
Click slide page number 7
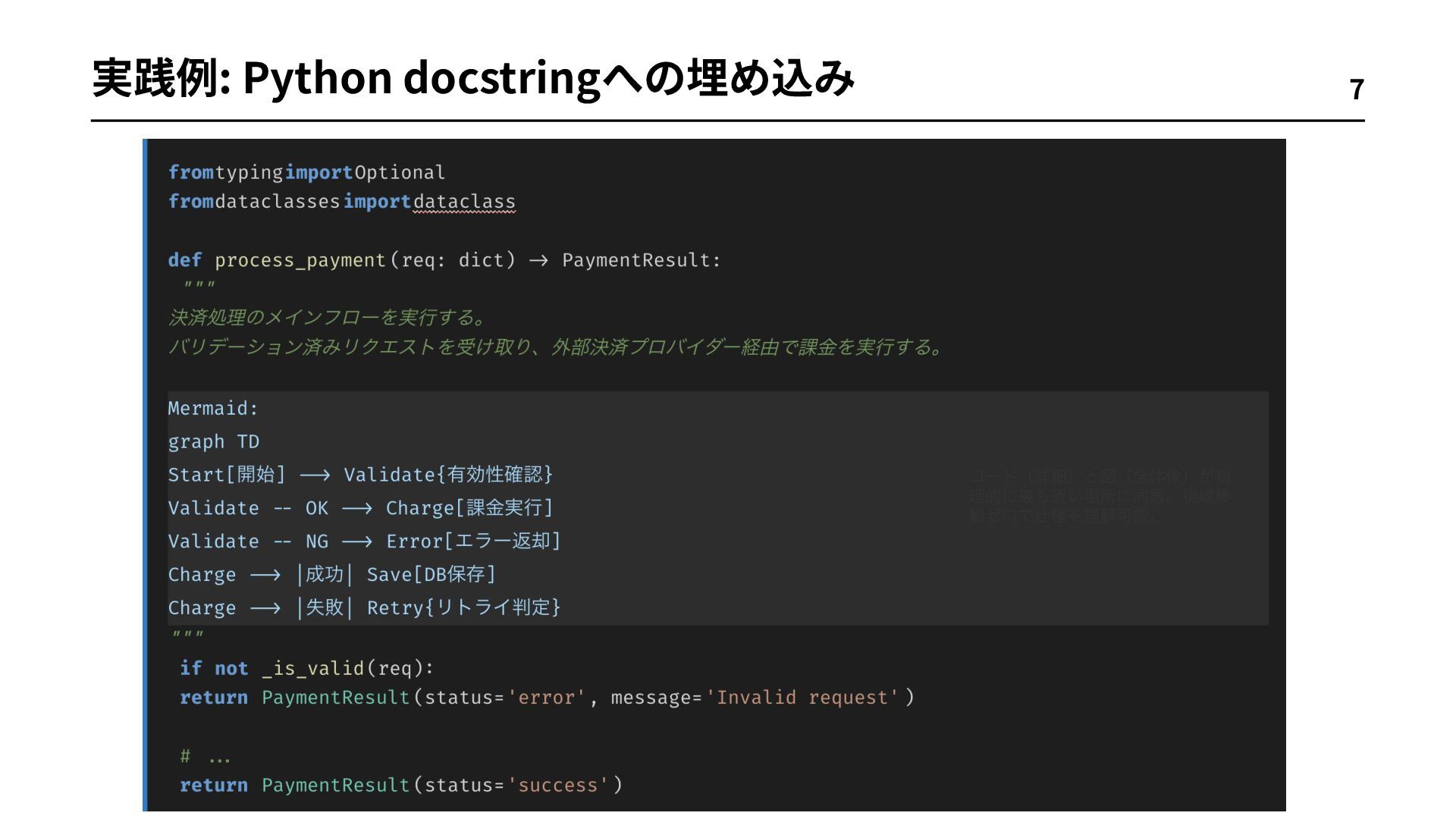(x=1357, y=90)
